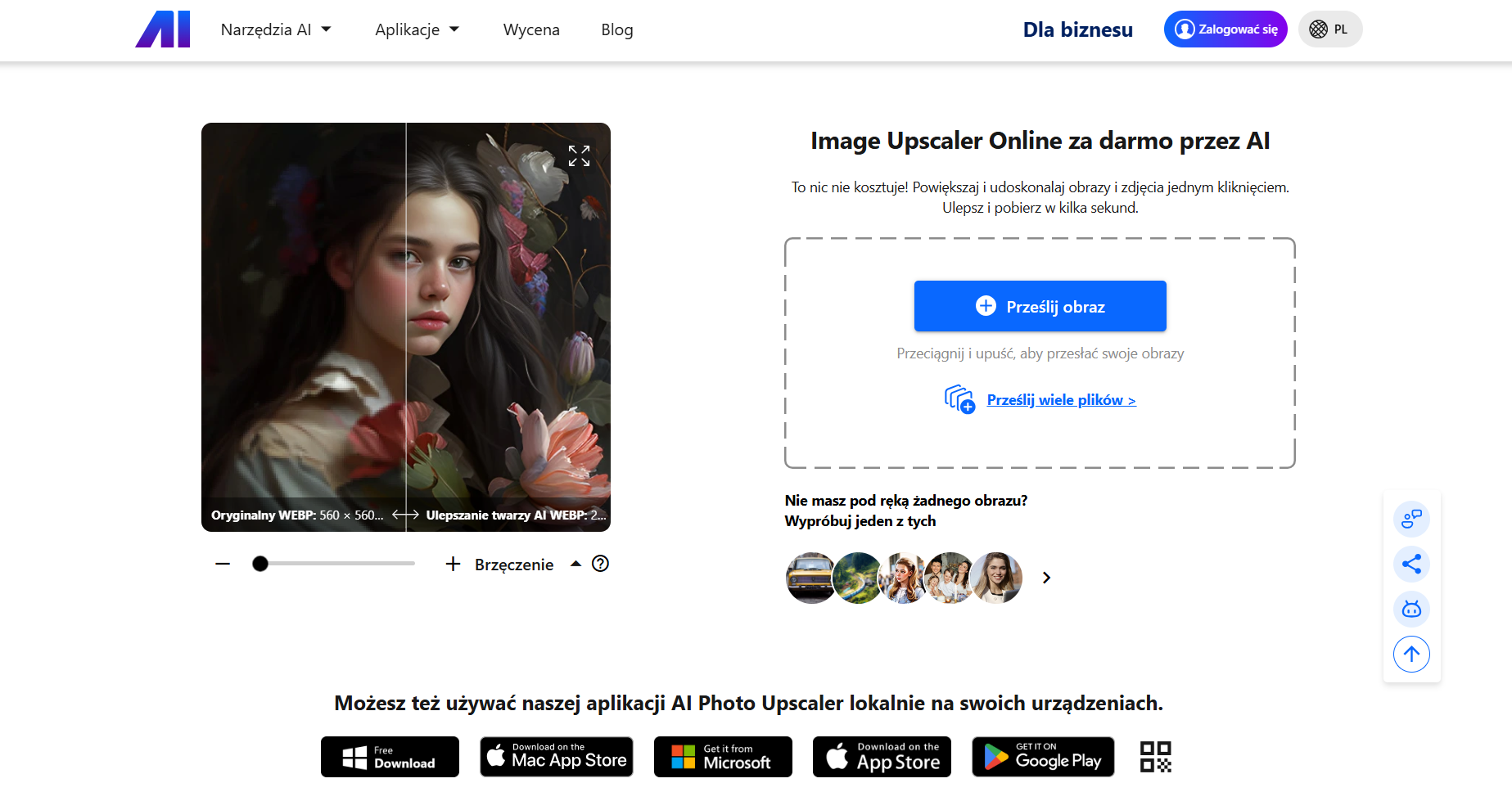Go to the Blog page
The width and height of the screenshot is (1512, 792).
pyautogui.click(x=616, y=29)
